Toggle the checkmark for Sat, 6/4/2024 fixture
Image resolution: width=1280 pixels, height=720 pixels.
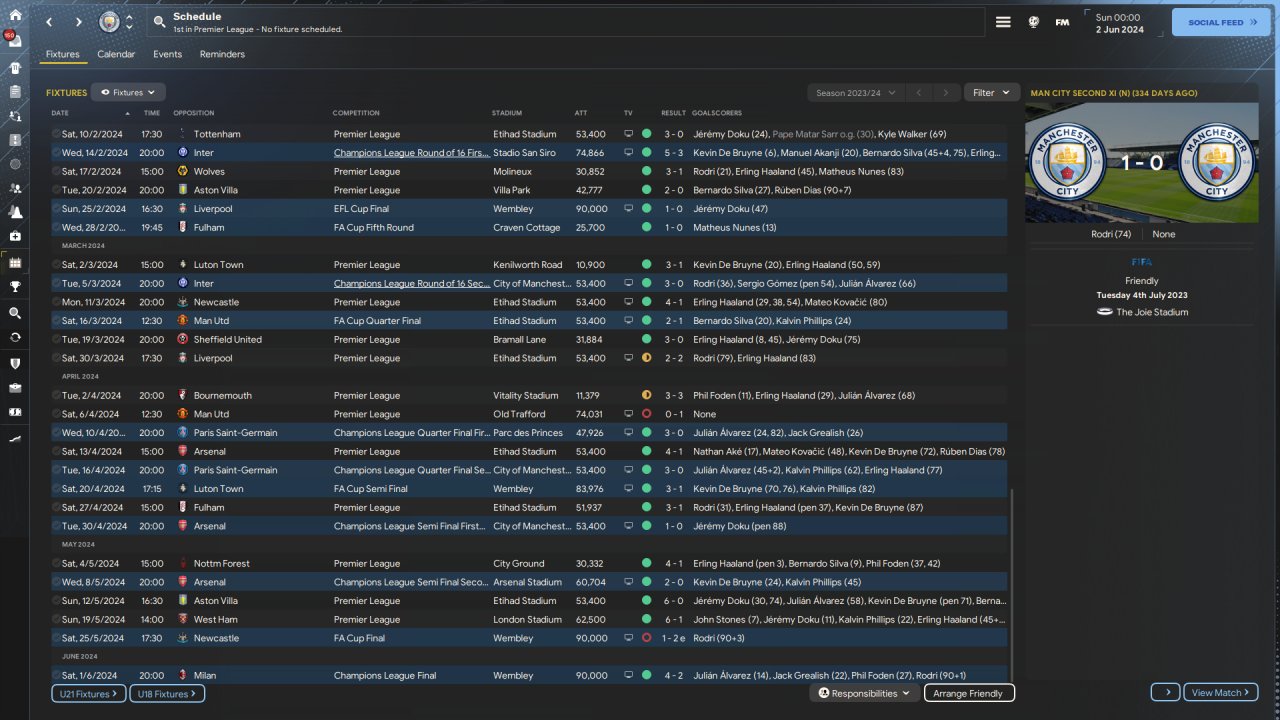pyautogui.click(x=56, y=414)
